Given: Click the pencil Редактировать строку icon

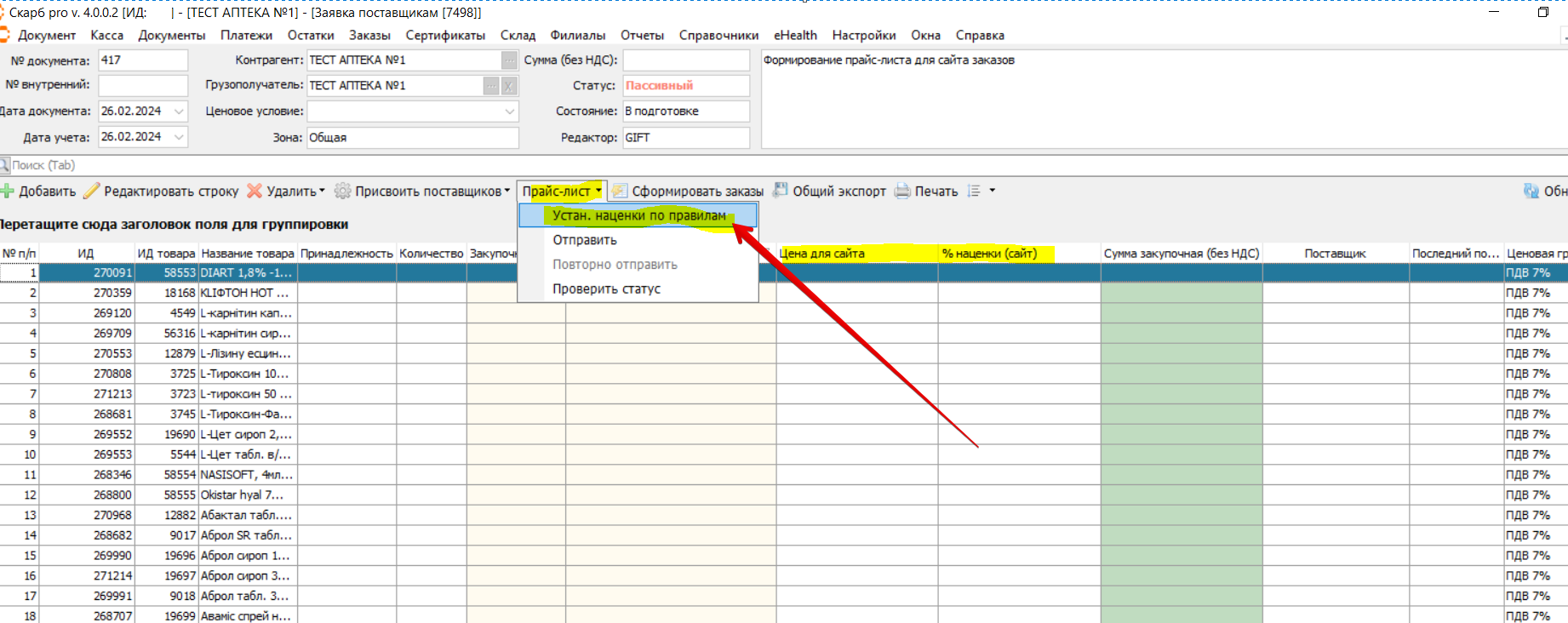Looking at the screenshot, I should point(92,191).
